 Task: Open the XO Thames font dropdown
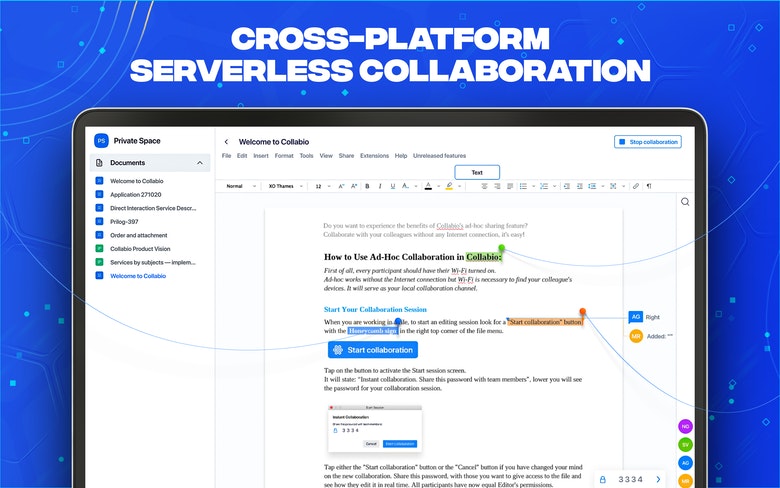(x=286, y=186)
